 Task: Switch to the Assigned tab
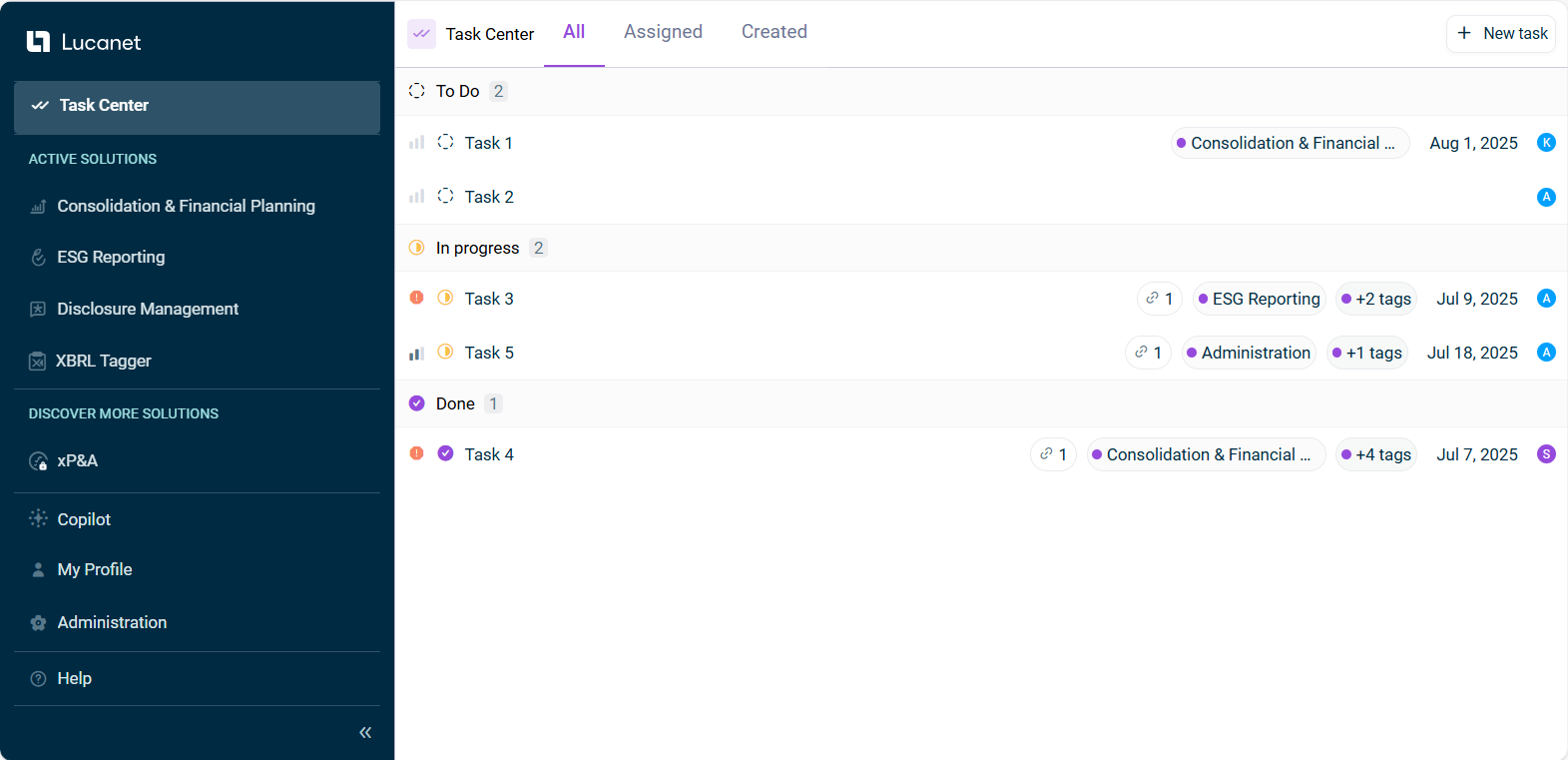pyautogui.click(x=663, y=32)
